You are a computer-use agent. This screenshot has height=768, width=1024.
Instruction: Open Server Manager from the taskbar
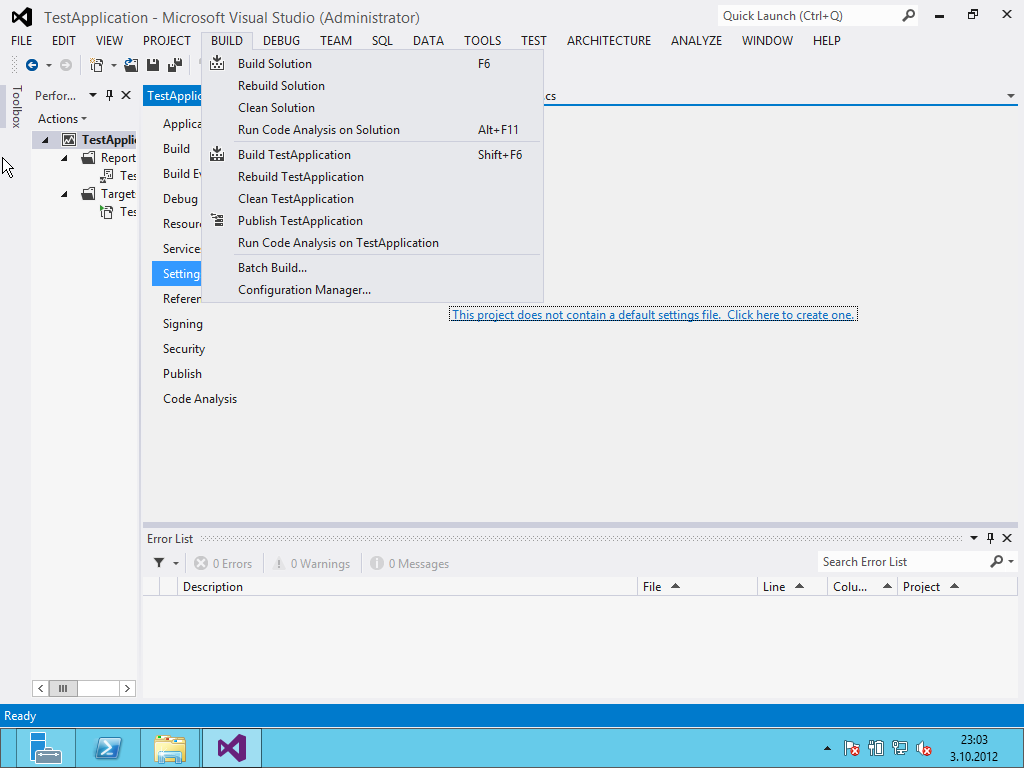pos(46,748)
